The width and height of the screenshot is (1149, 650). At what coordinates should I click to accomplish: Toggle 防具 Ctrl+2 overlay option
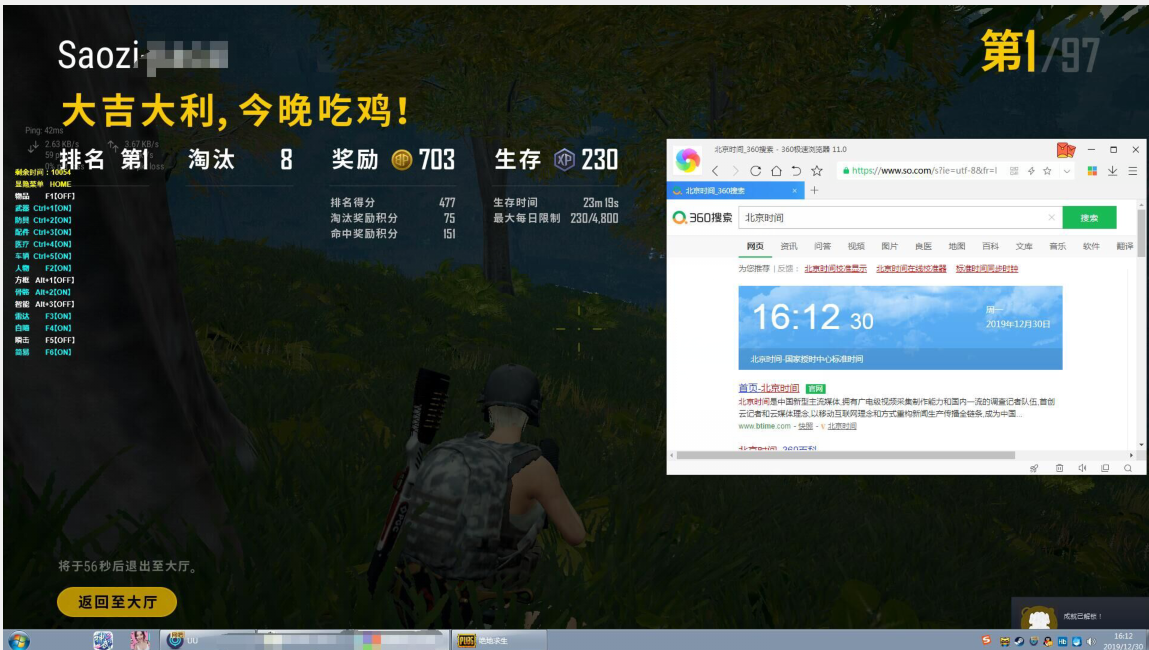point(43,220)
